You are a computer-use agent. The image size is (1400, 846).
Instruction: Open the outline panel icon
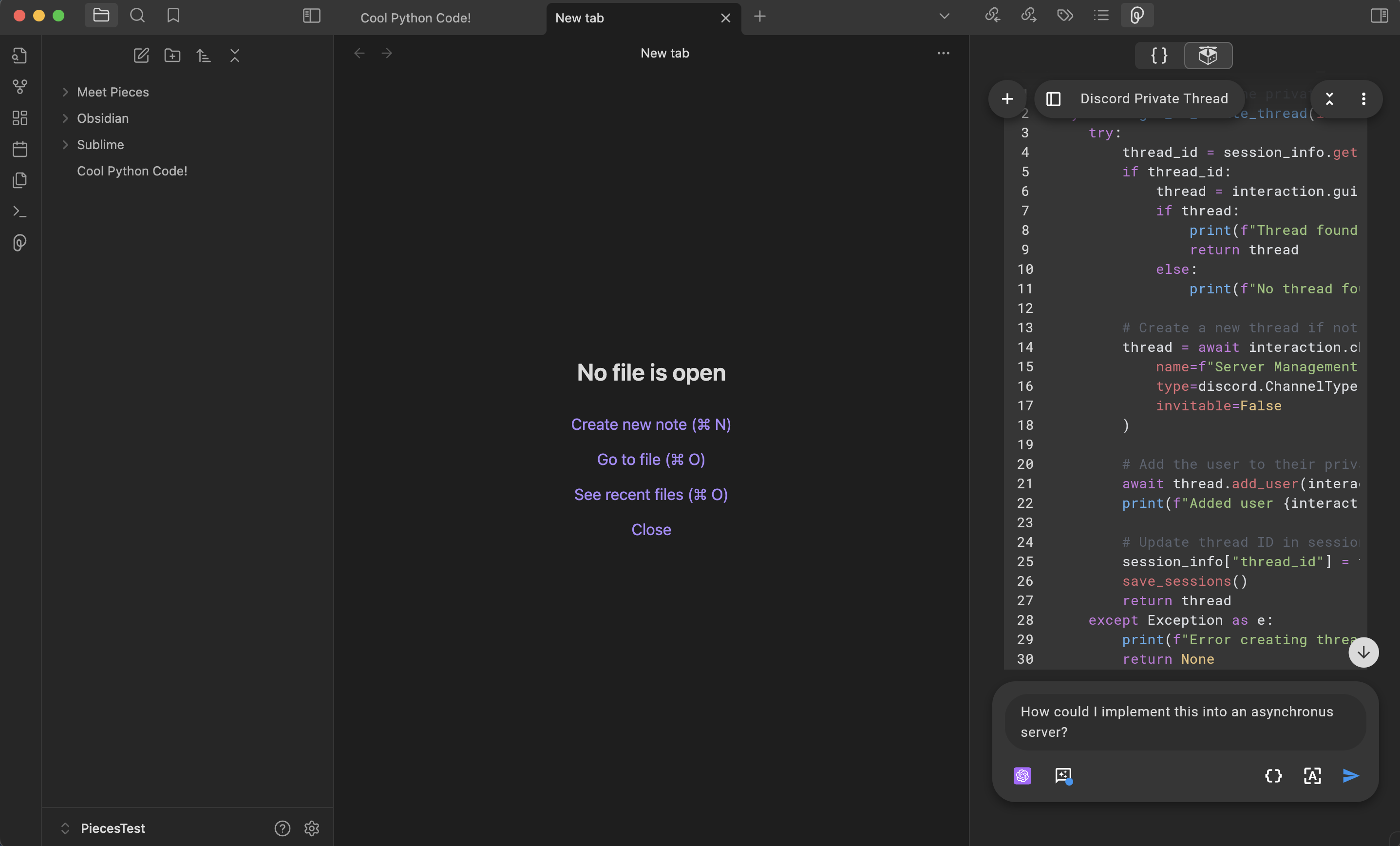point(1101,16)
